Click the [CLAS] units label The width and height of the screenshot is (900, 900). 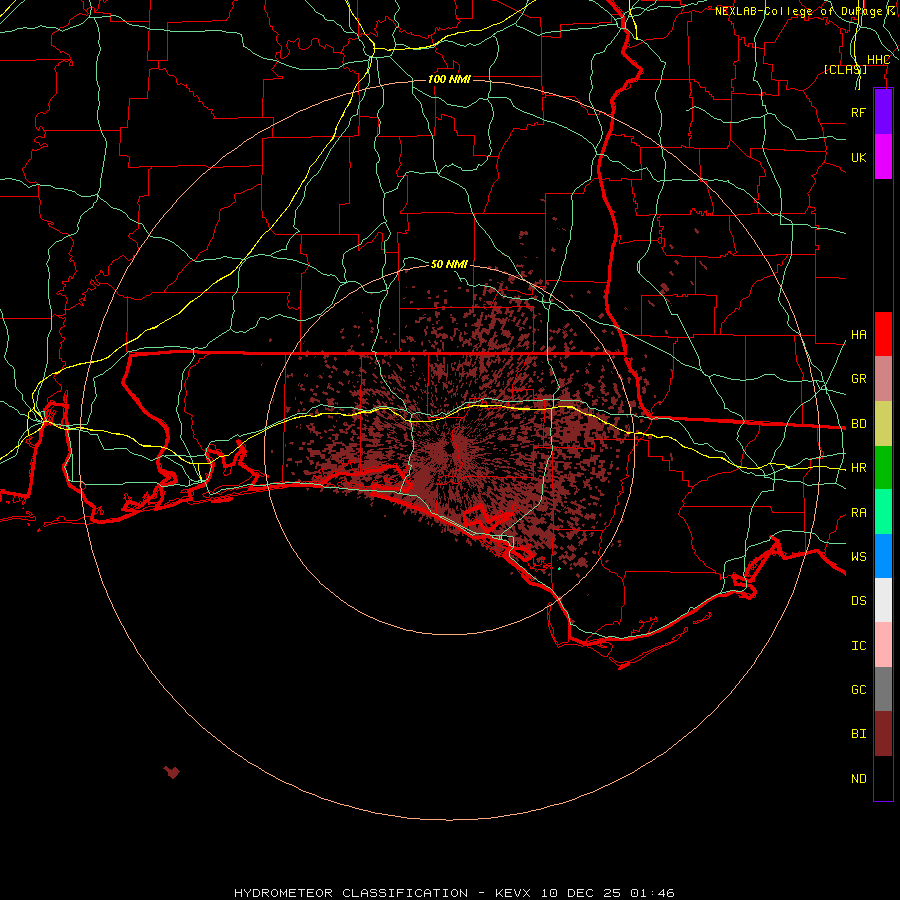coord(845,69)
